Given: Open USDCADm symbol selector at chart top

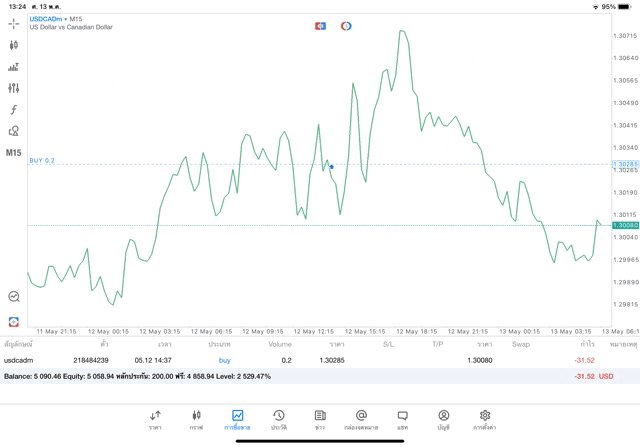Looking at the screenshot, I should coord(43,19).
